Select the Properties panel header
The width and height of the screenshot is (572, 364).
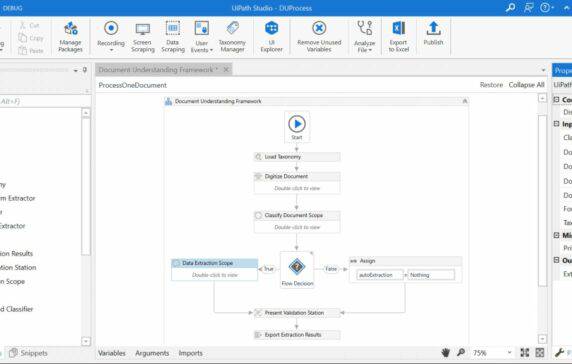(x=563, y=70)
